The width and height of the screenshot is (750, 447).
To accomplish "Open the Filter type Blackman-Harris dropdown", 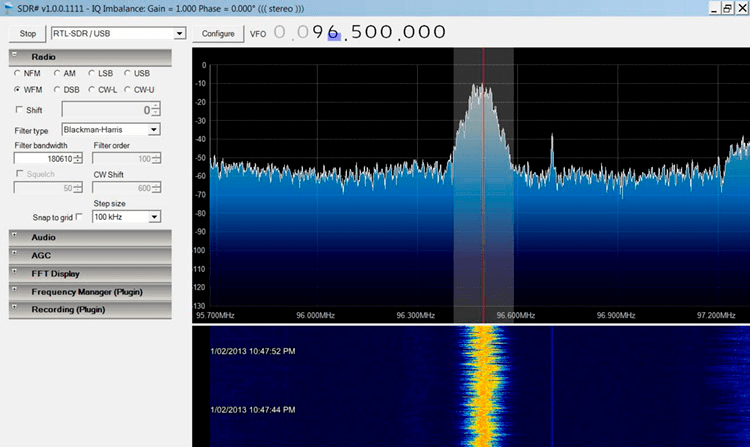I will pyautogui.click(x=154, y=130).
